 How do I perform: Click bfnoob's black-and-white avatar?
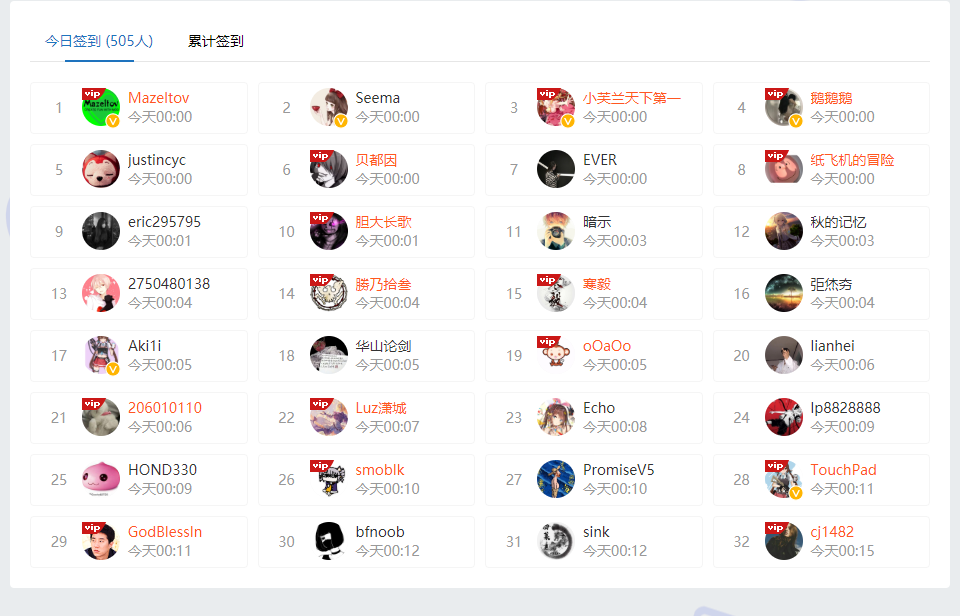click(329, 541)
